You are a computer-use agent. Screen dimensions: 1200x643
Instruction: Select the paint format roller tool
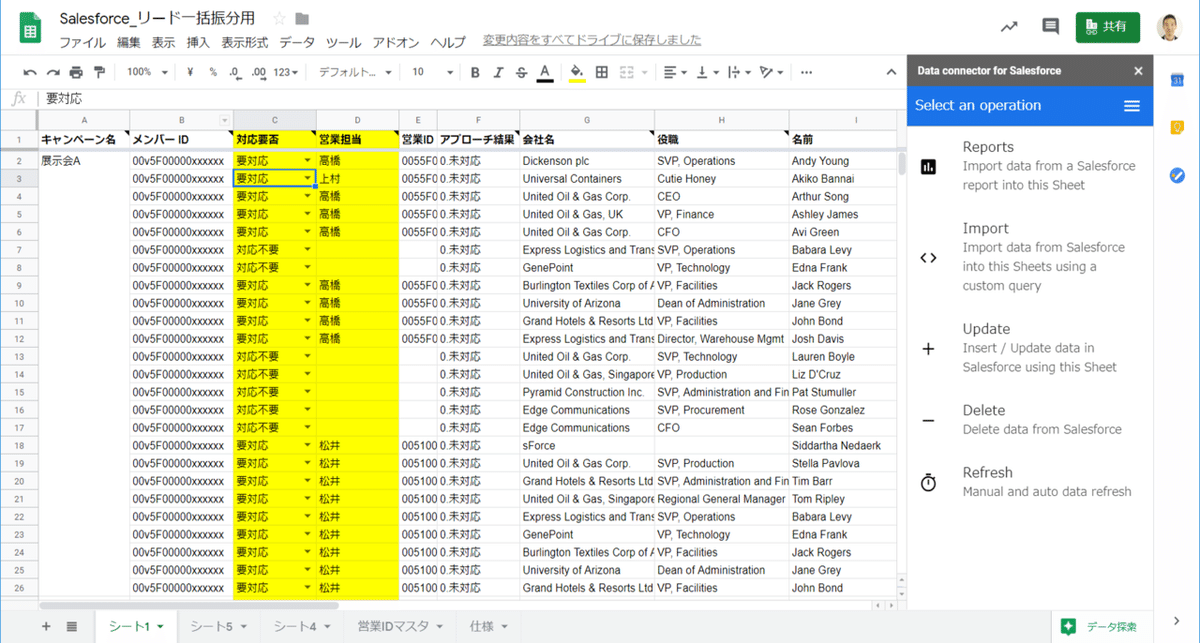[99, 72]
